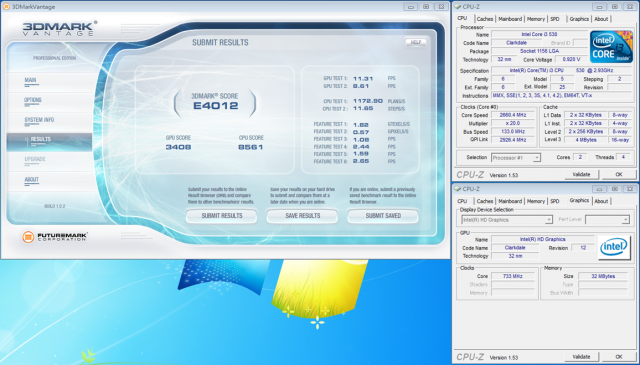Switch to Caches tab in top CPU-Z window
The width and height of the screenshot is (640, 365).
point(484,19)
